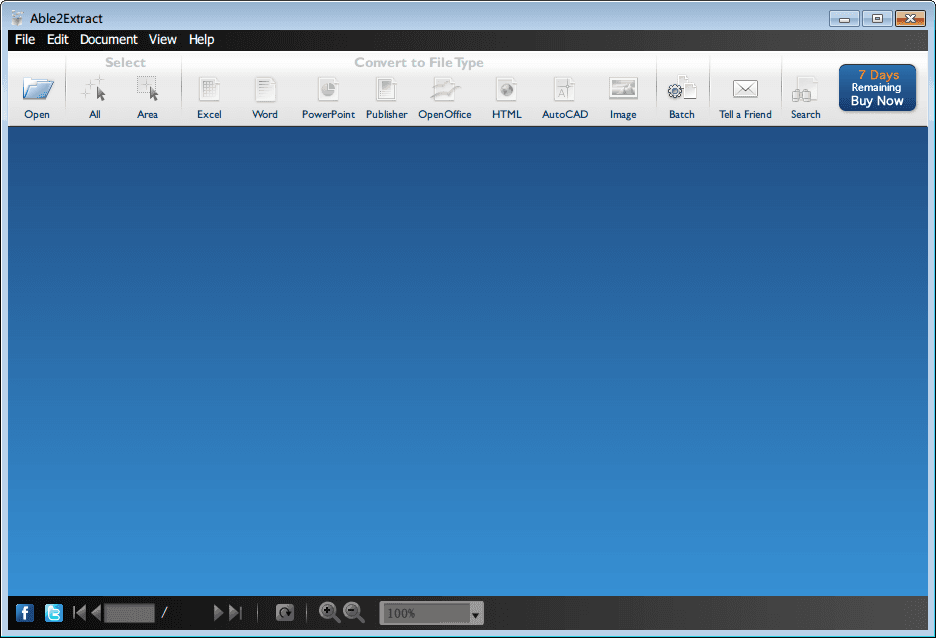Zoom in with the magnifier plus
The image size is (936, 638).
[x=328, y=612]
